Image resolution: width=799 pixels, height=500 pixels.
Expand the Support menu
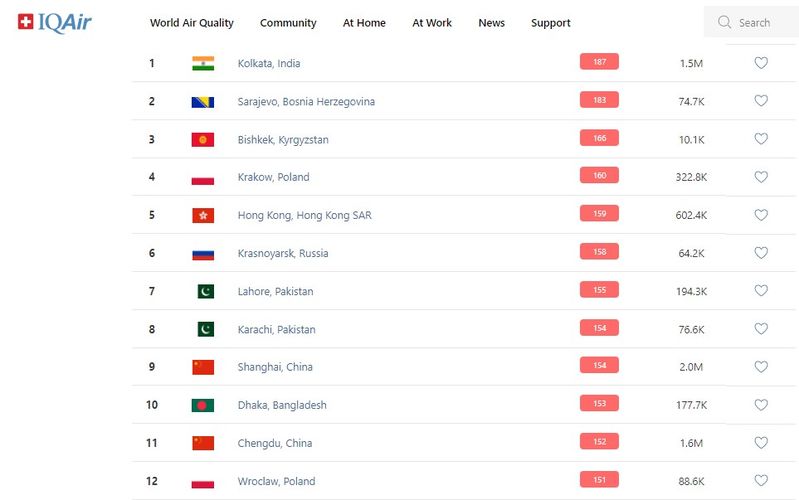[551, 23]
